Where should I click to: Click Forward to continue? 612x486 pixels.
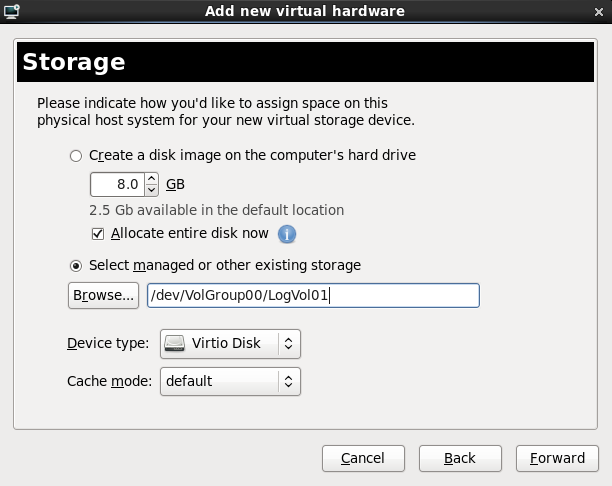coord(557,458)
